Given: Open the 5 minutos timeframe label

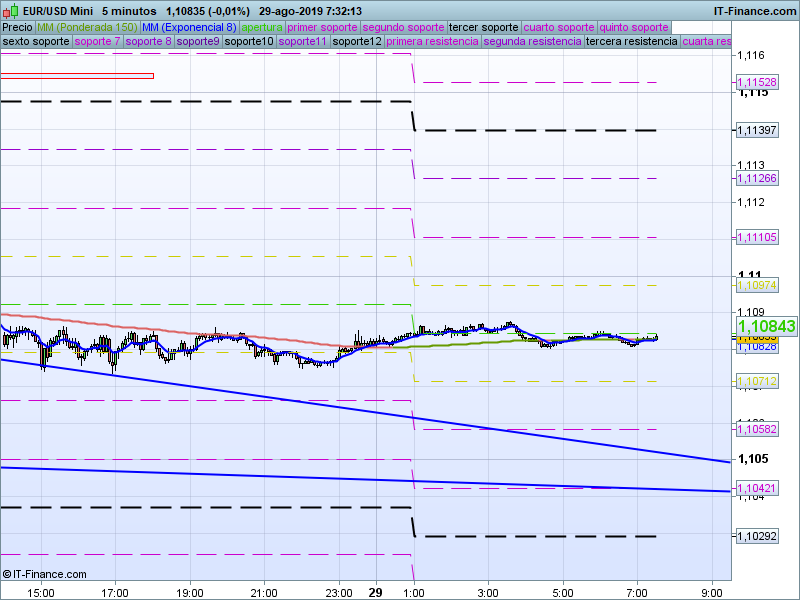Looking at the screenshot, I should pos(129,10).
